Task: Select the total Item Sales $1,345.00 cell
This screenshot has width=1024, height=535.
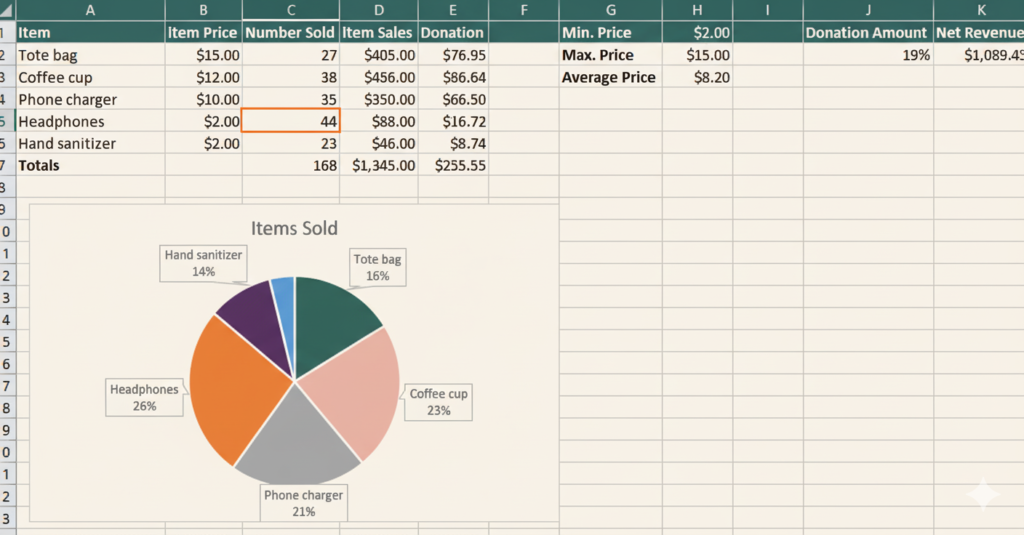Action: pos(378,165)
